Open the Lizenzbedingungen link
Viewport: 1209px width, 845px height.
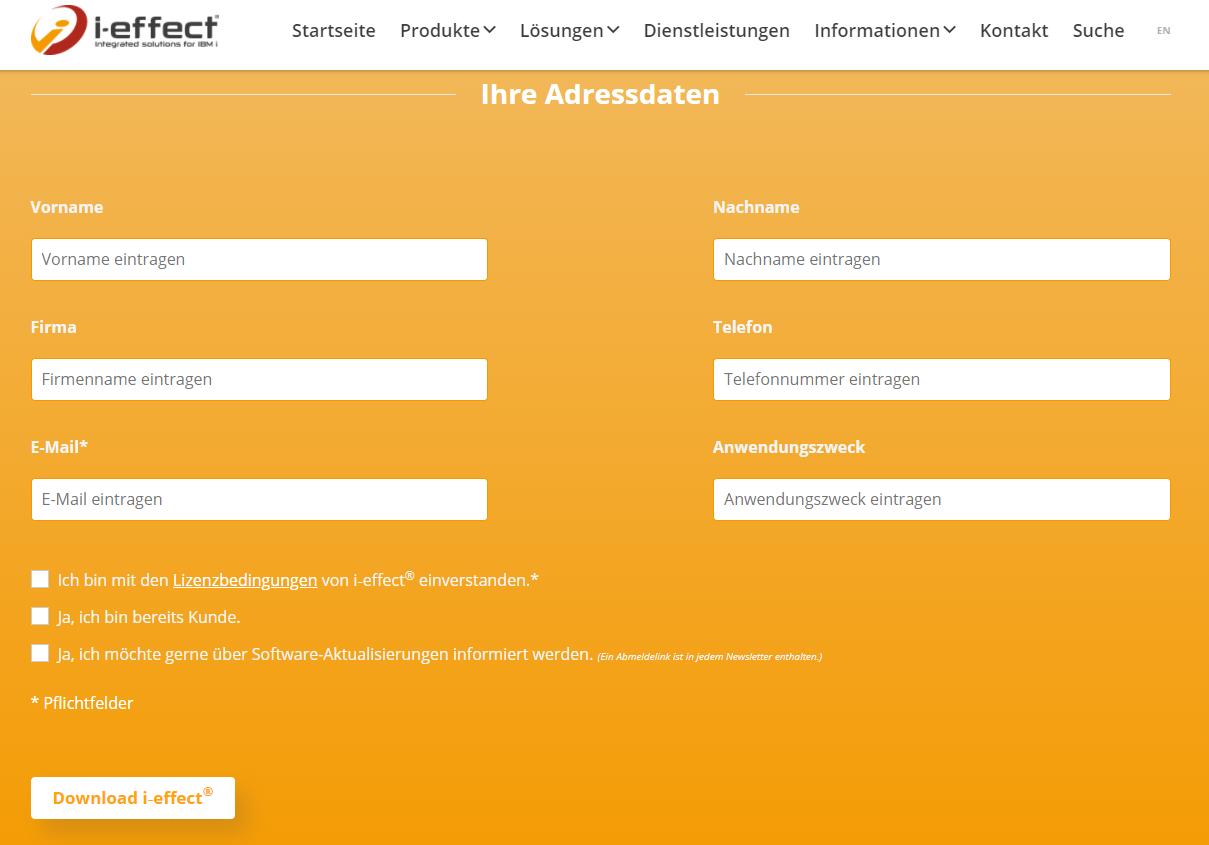(245, 580)
